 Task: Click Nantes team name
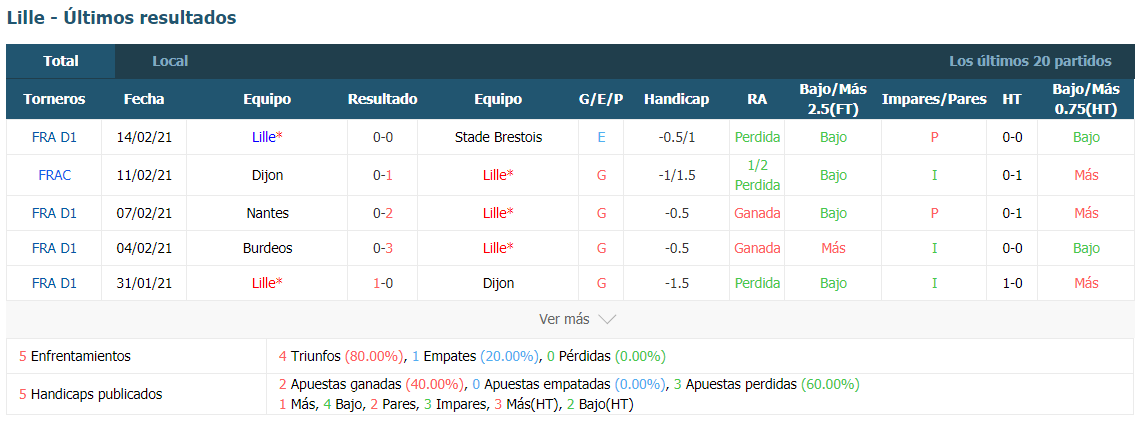pos(267,213)
